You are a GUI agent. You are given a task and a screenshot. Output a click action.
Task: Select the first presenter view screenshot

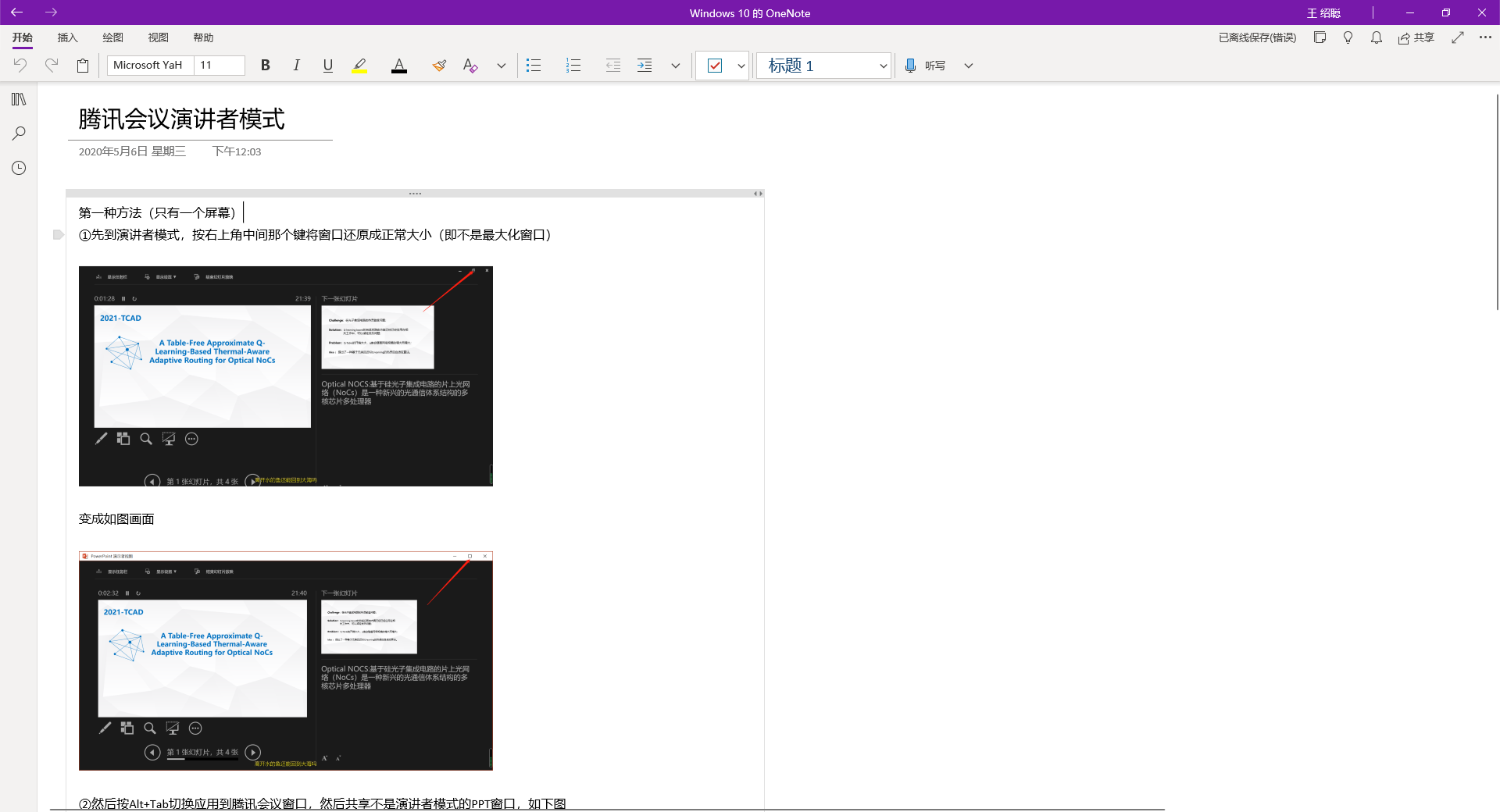pos(286,376)
